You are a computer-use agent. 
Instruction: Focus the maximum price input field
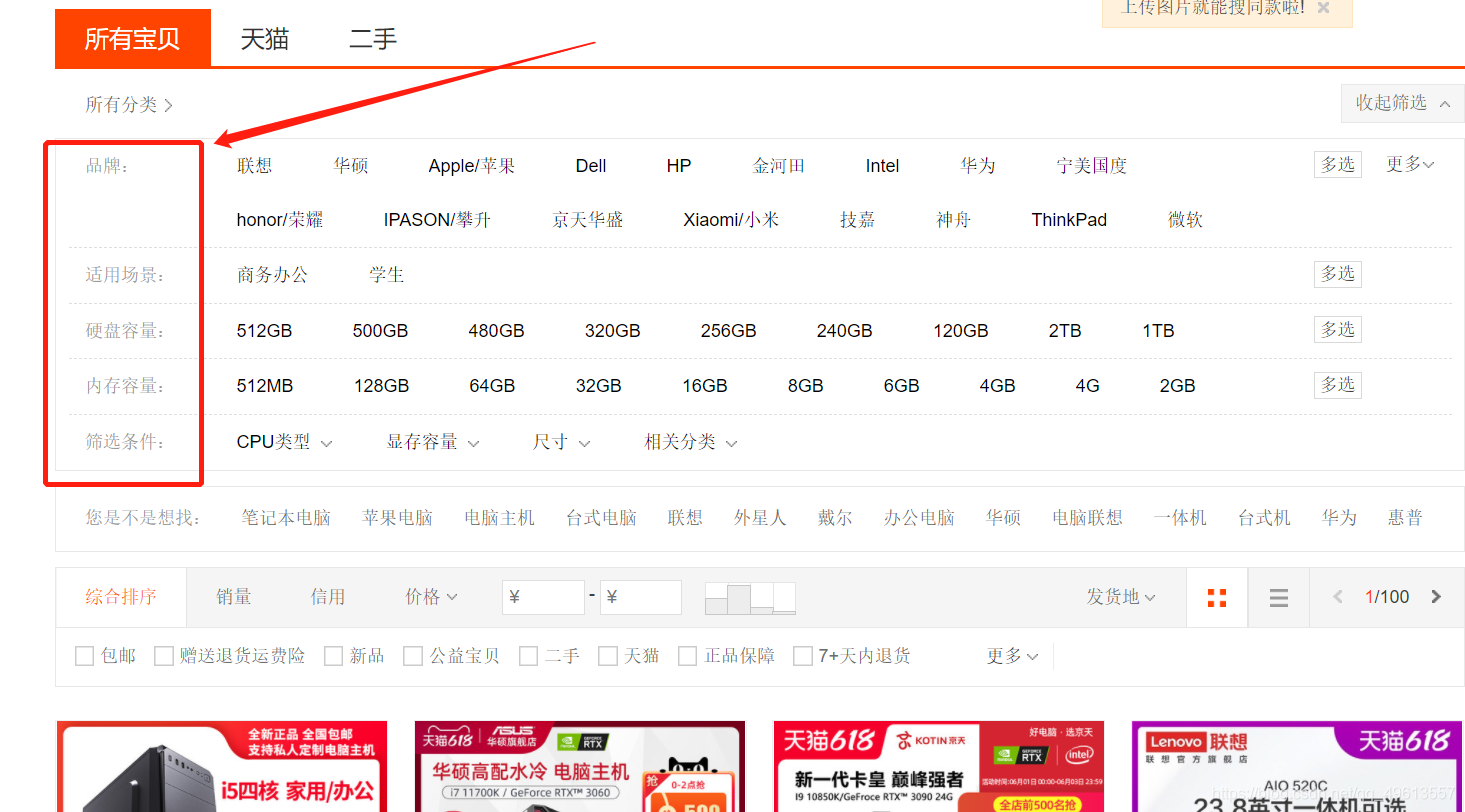(x=640, y=597)
